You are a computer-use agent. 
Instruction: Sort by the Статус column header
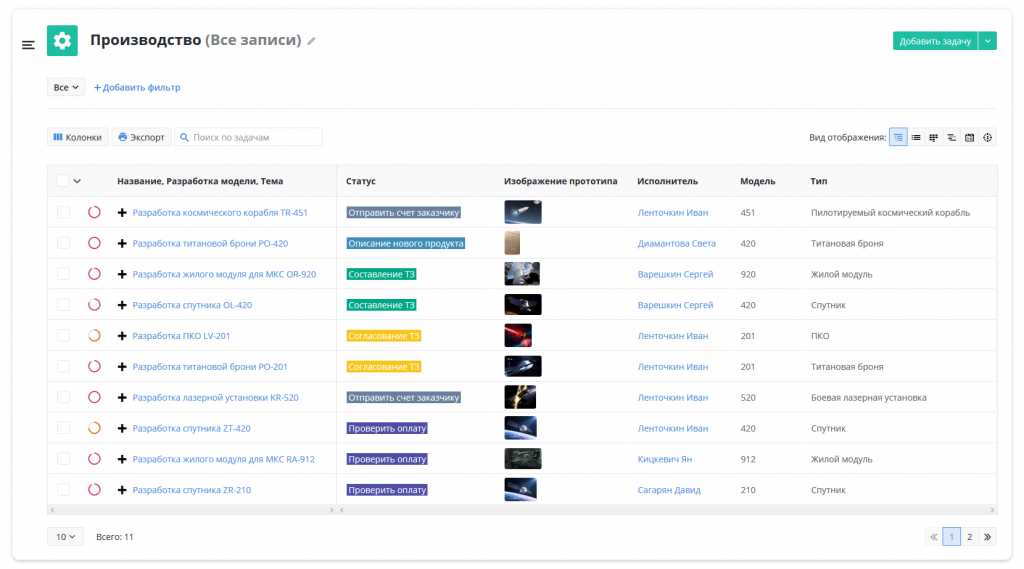coord(361,181)
